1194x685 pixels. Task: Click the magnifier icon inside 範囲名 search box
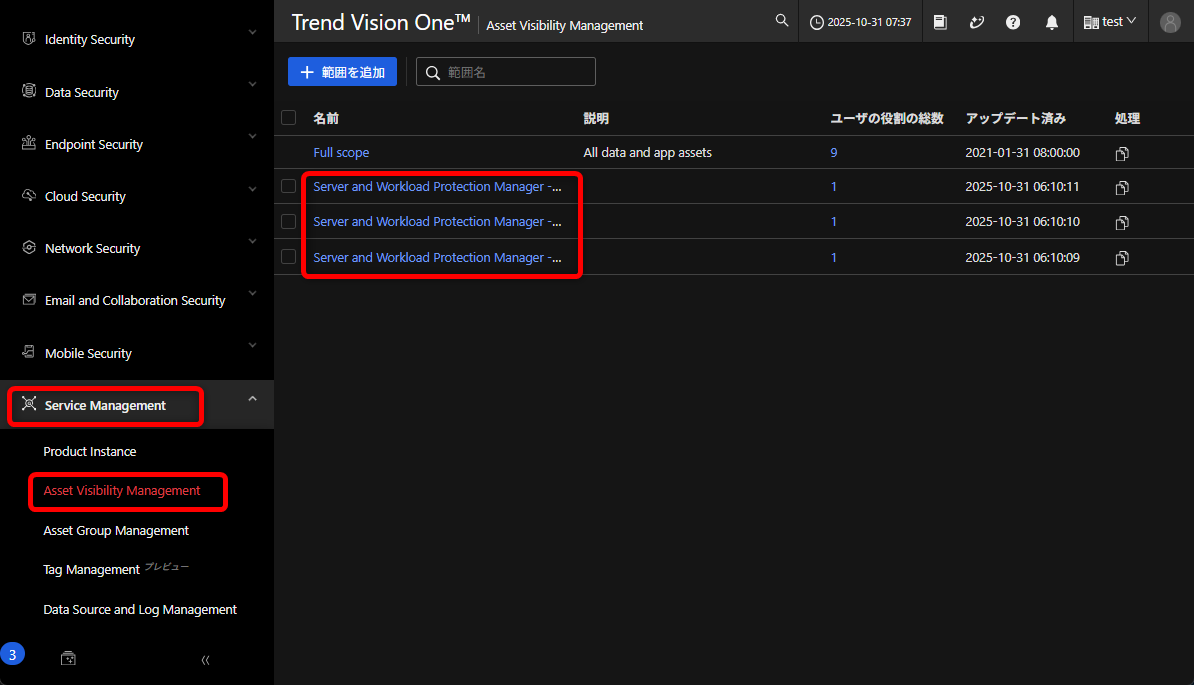coord(433,72)
